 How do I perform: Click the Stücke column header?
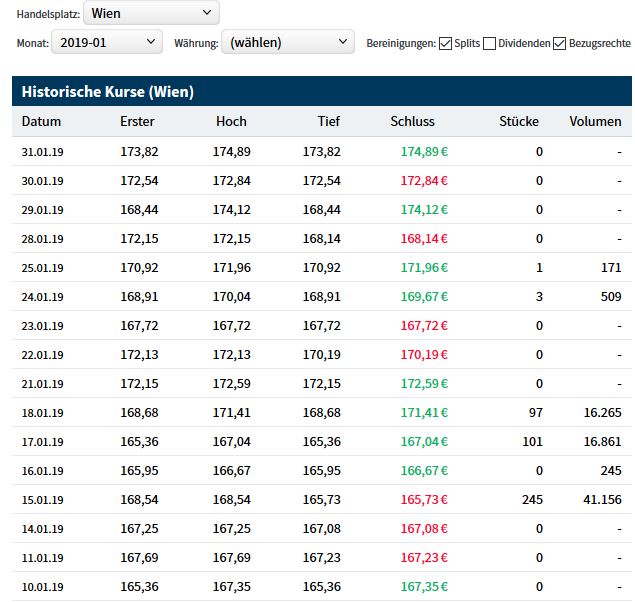(519, 121)
